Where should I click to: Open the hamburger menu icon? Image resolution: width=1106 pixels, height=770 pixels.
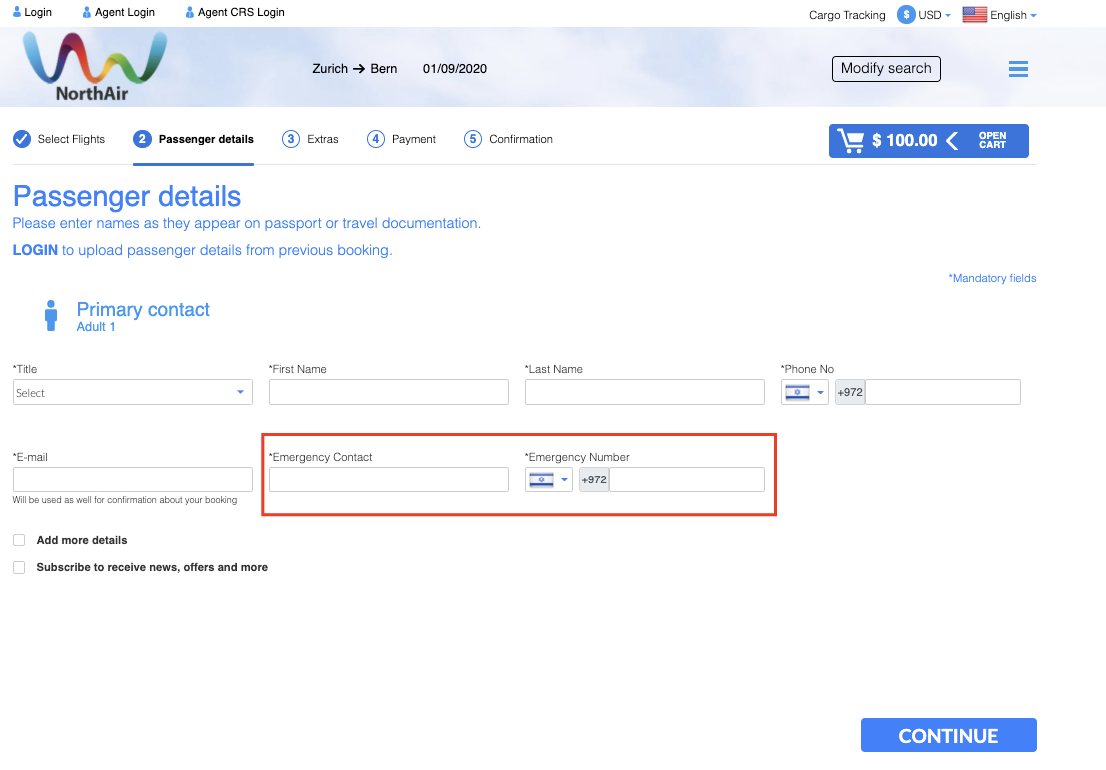pos(1018,69)
